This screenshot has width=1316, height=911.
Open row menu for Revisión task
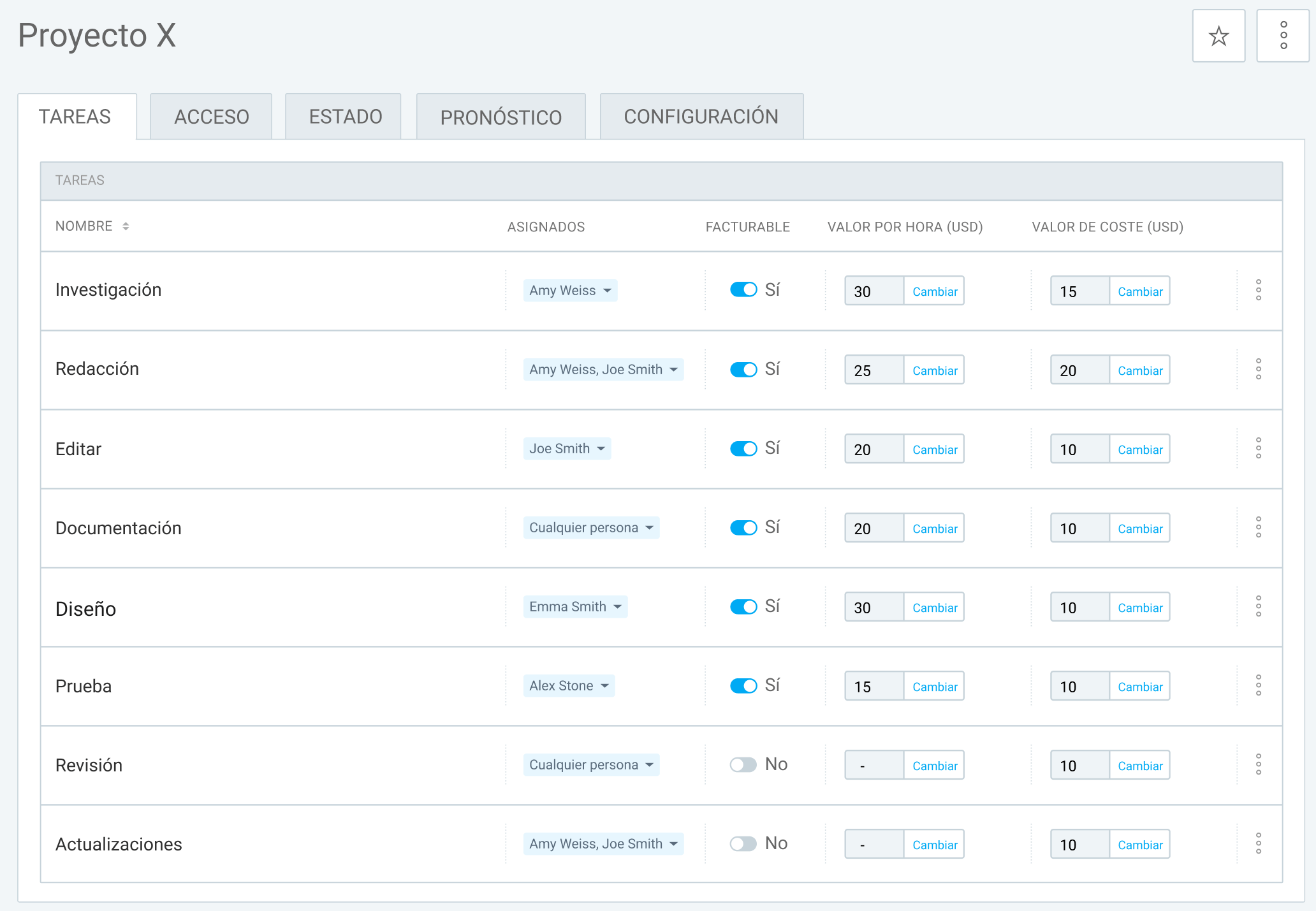click(x=1259, y=764)
